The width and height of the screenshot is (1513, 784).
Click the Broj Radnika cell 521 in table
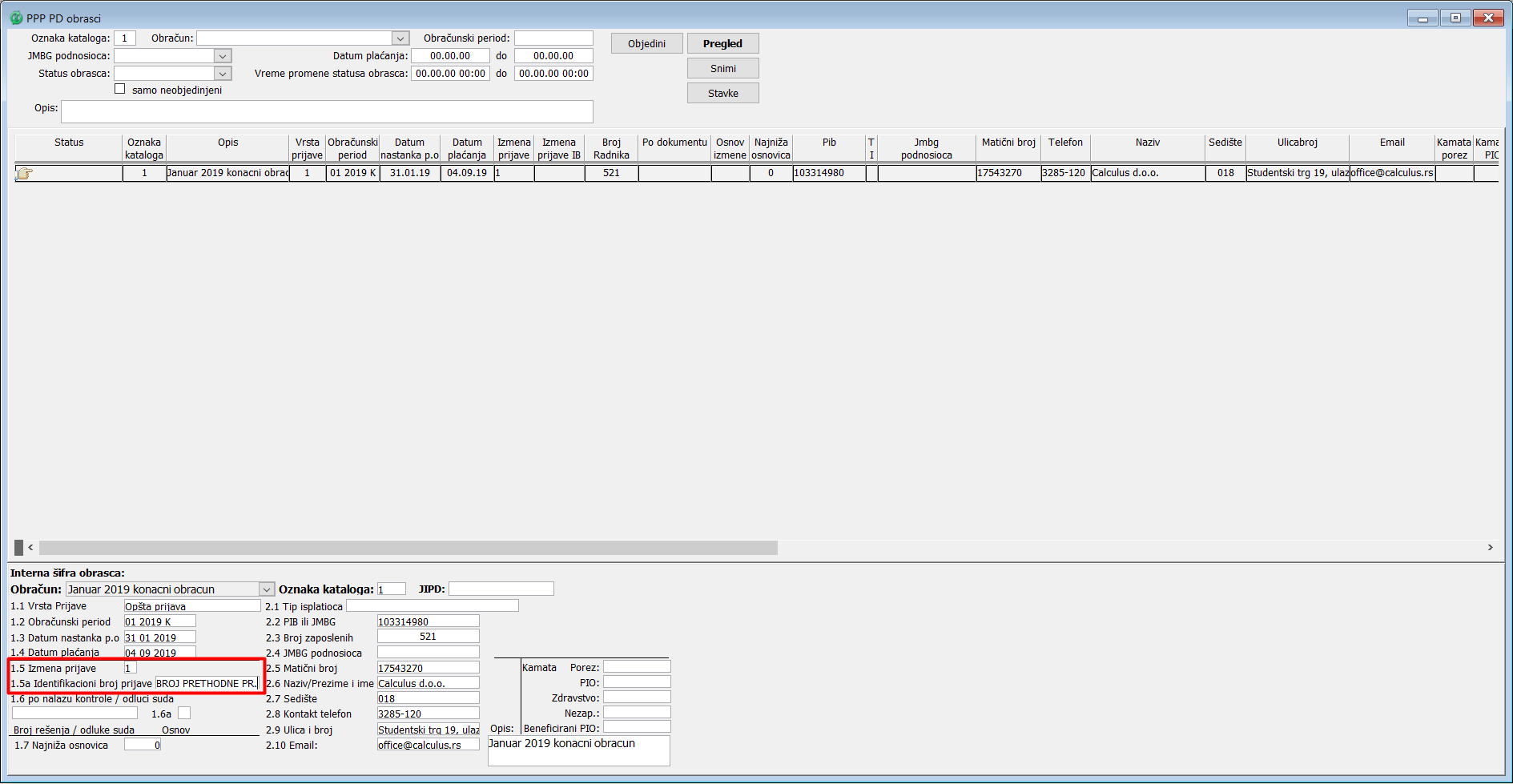(611, 173)
